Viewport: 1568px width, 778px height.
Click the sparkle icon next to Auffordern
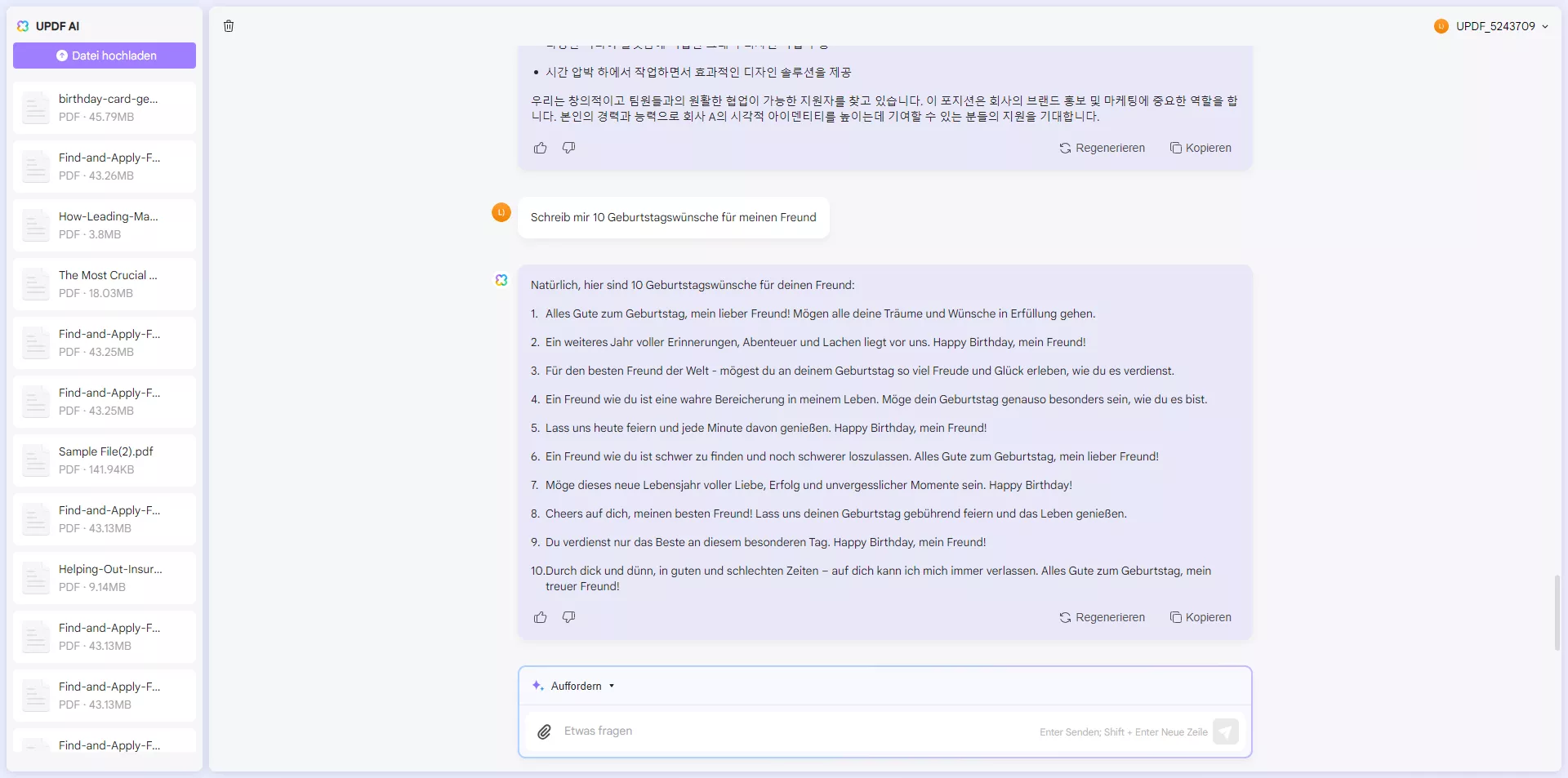[537, 686]
